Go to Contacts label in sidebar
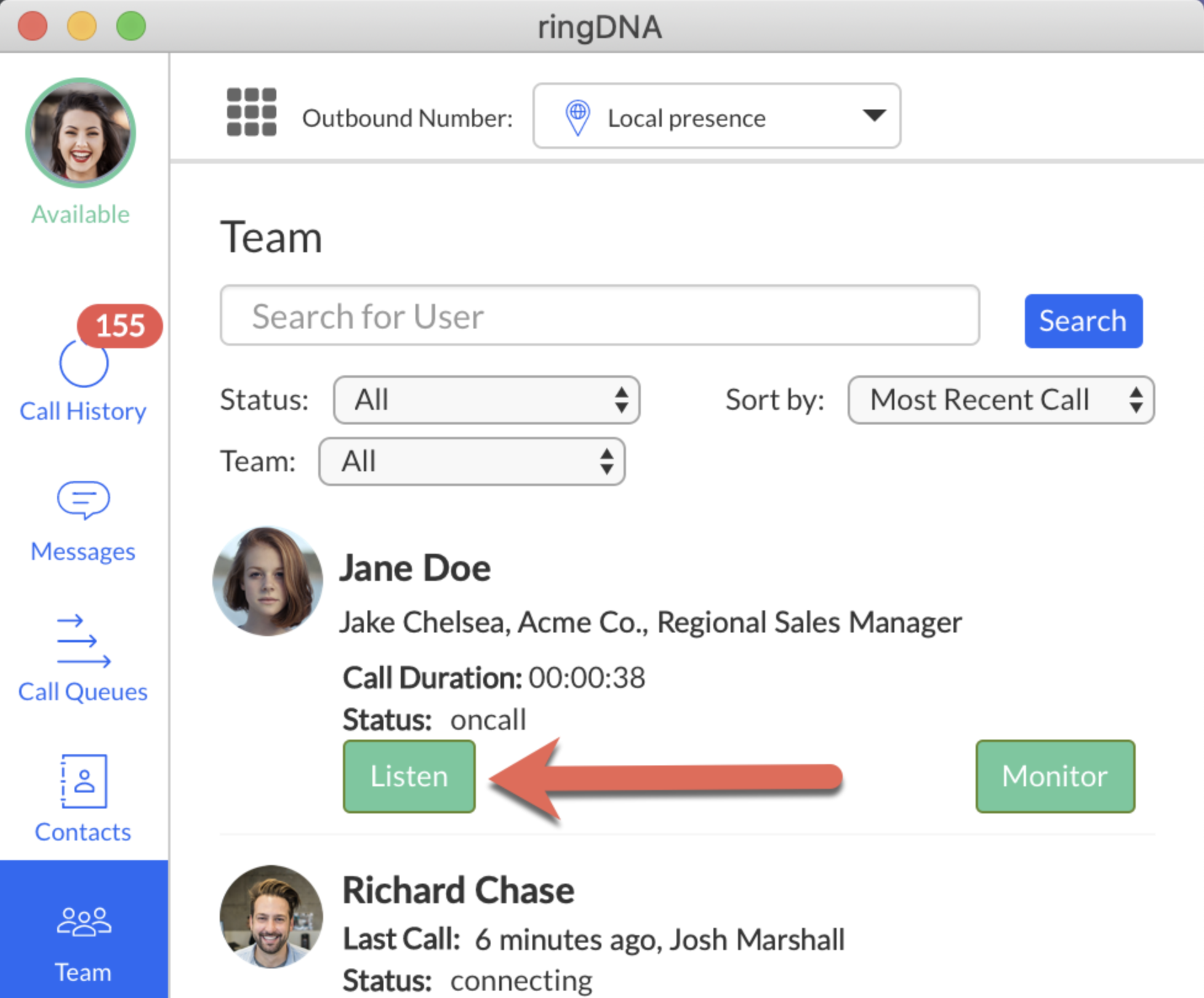Image resolution: width=1204 pixels, height=998 pixels. tap(83, 832)
